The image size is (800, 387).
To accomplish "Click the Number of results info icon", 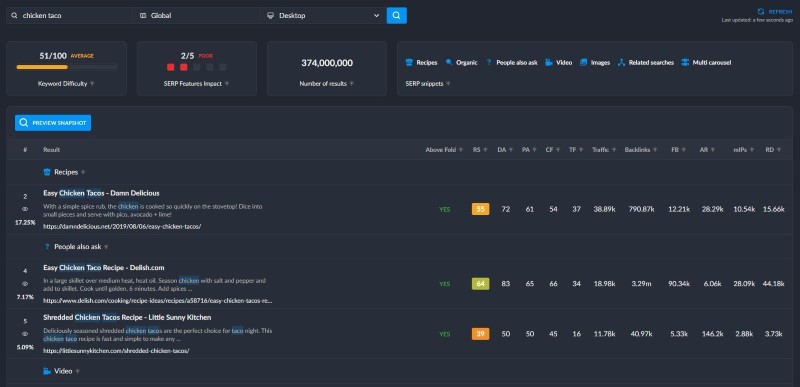I will click(x=352, y=84).
